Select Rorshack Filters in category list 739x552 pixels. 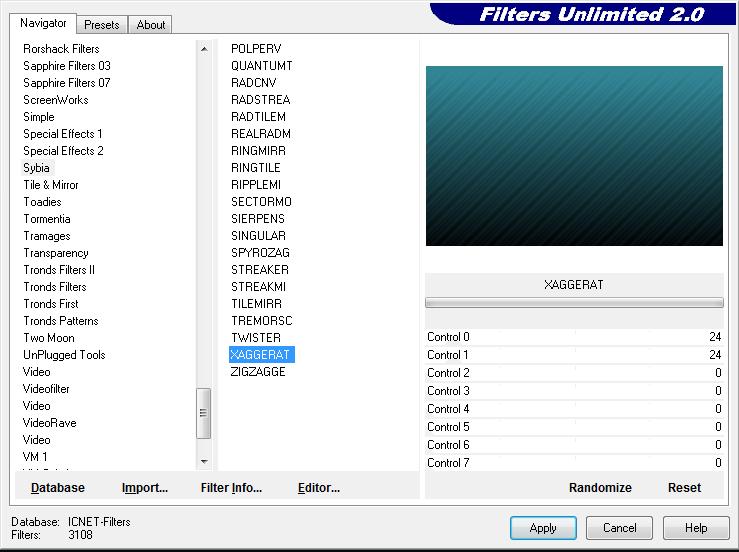(61, 49)
